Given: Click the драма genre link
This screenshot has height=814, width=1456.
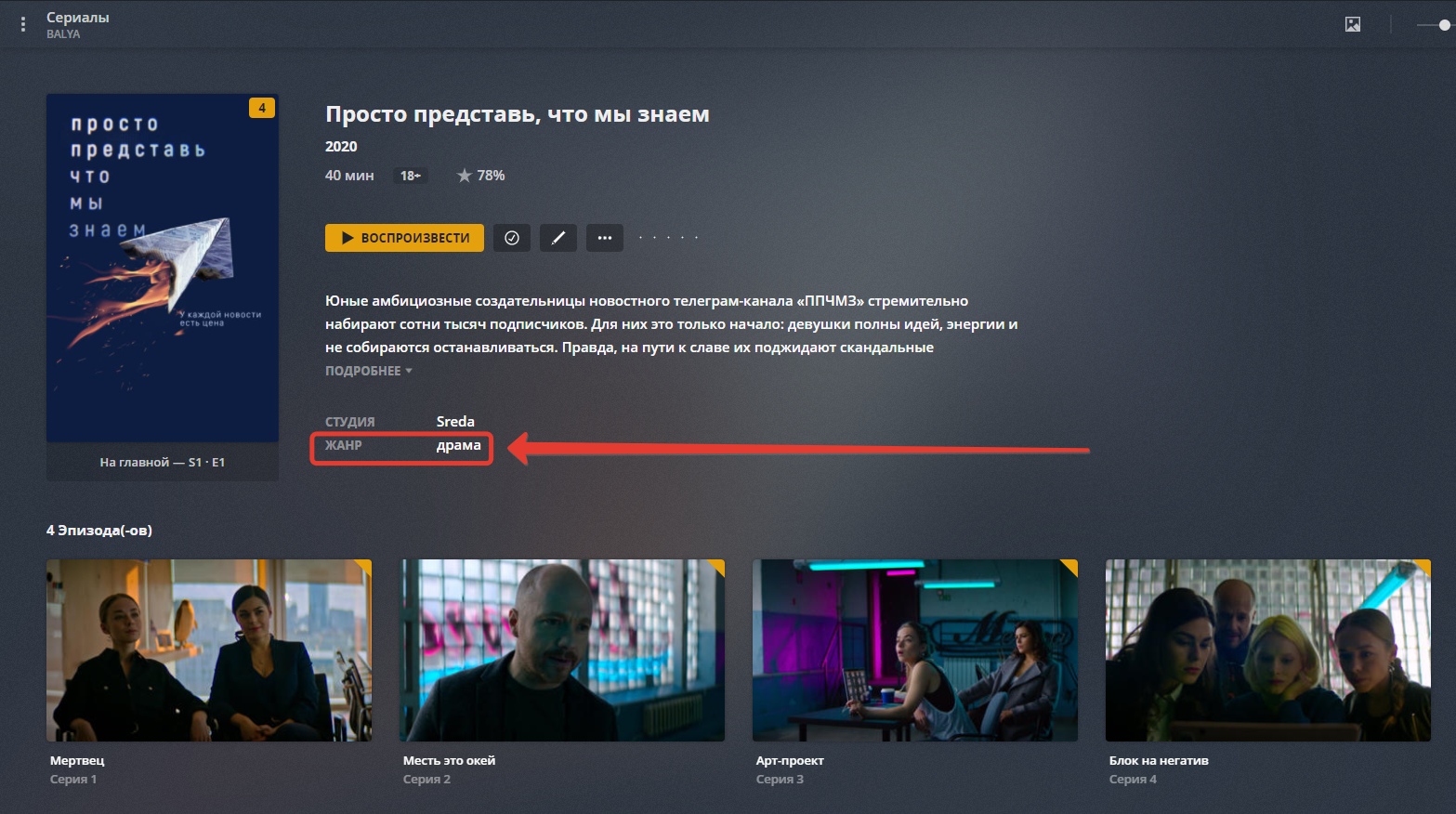Looking at the screenshot, I should [458, 445].
